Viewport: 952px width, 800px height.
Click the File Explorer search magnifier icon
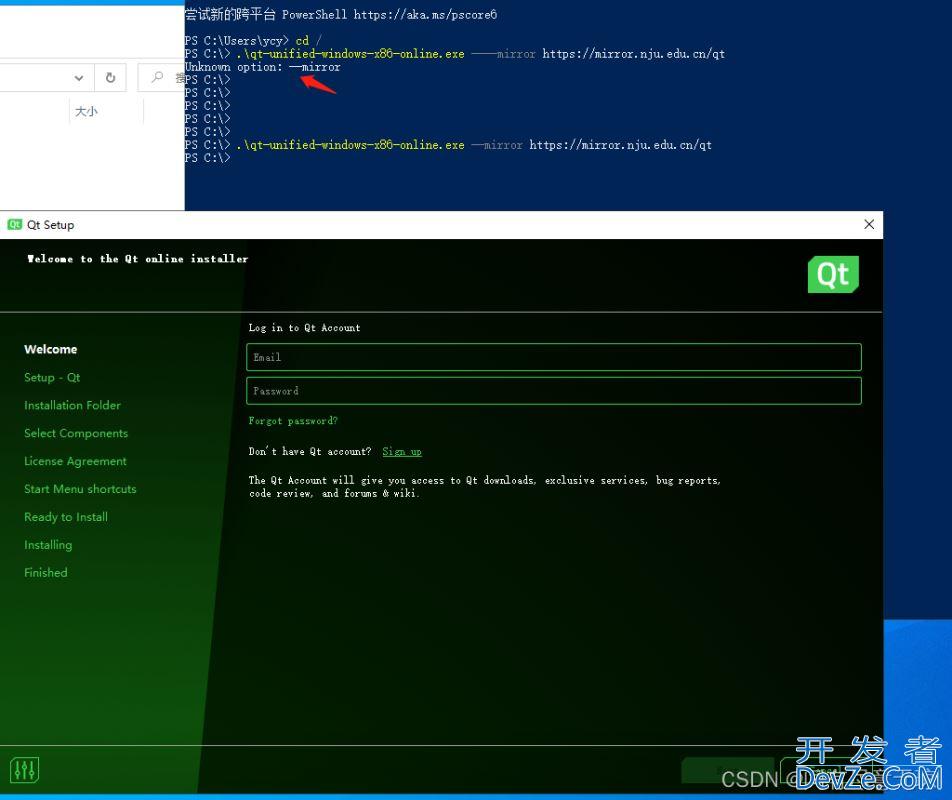point(157,77)
